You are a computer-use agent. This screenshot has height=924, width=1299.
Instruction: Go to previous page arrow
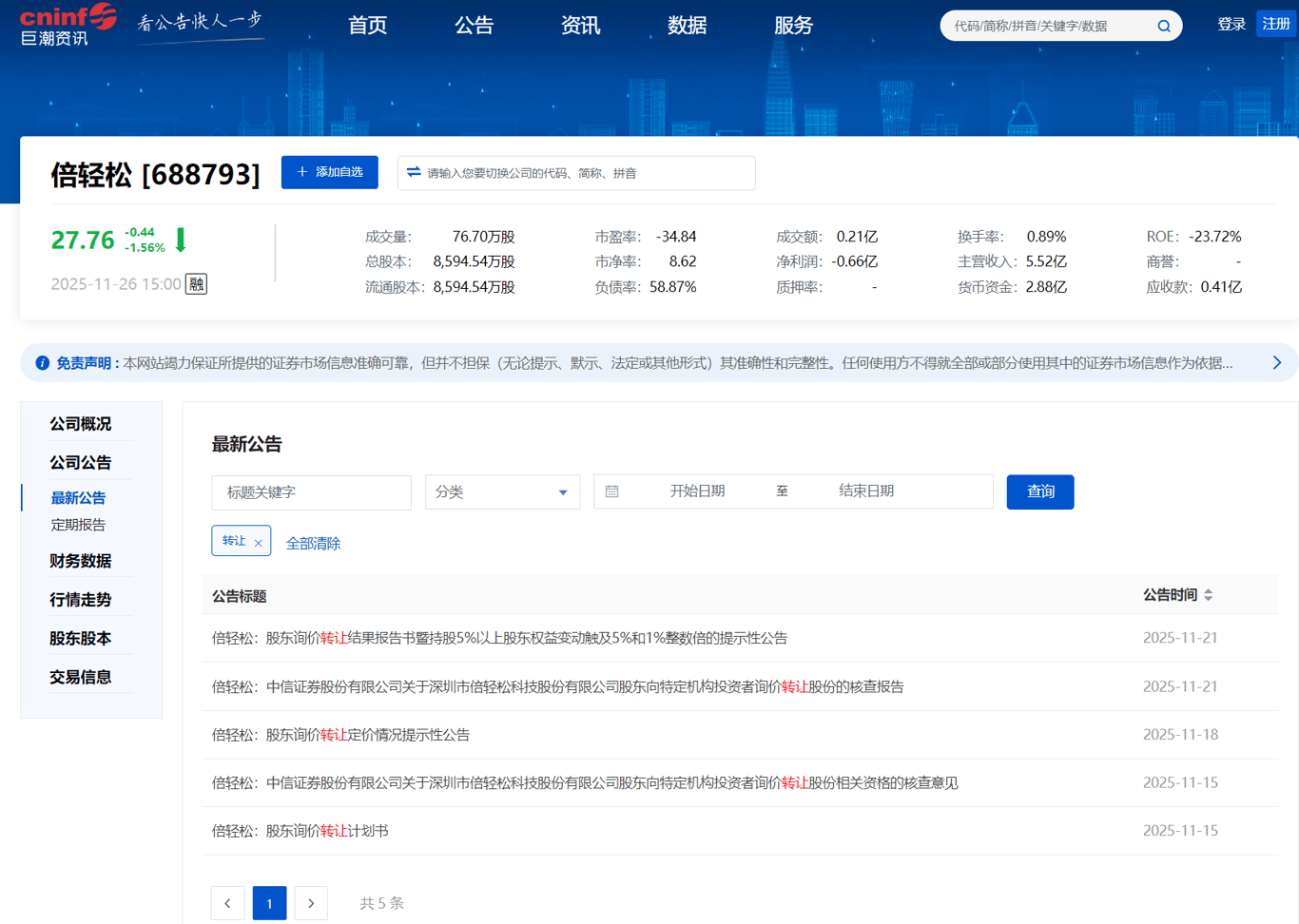pyautogui.click(x=228, y=903)
